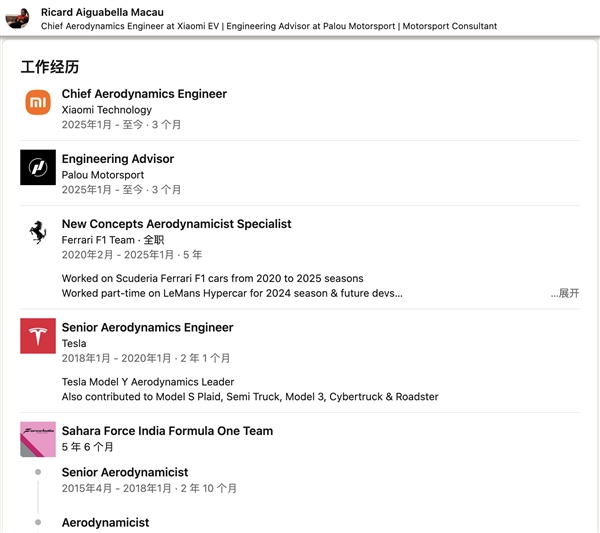The width and height of the screenshot is (600, 533).
Task: Click the 工作经历 section heading
Action: 49,67
